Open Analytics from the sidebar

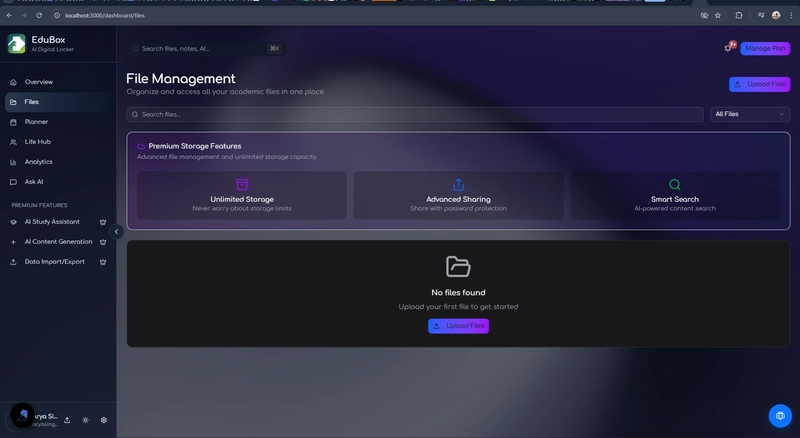click(58, 162)
